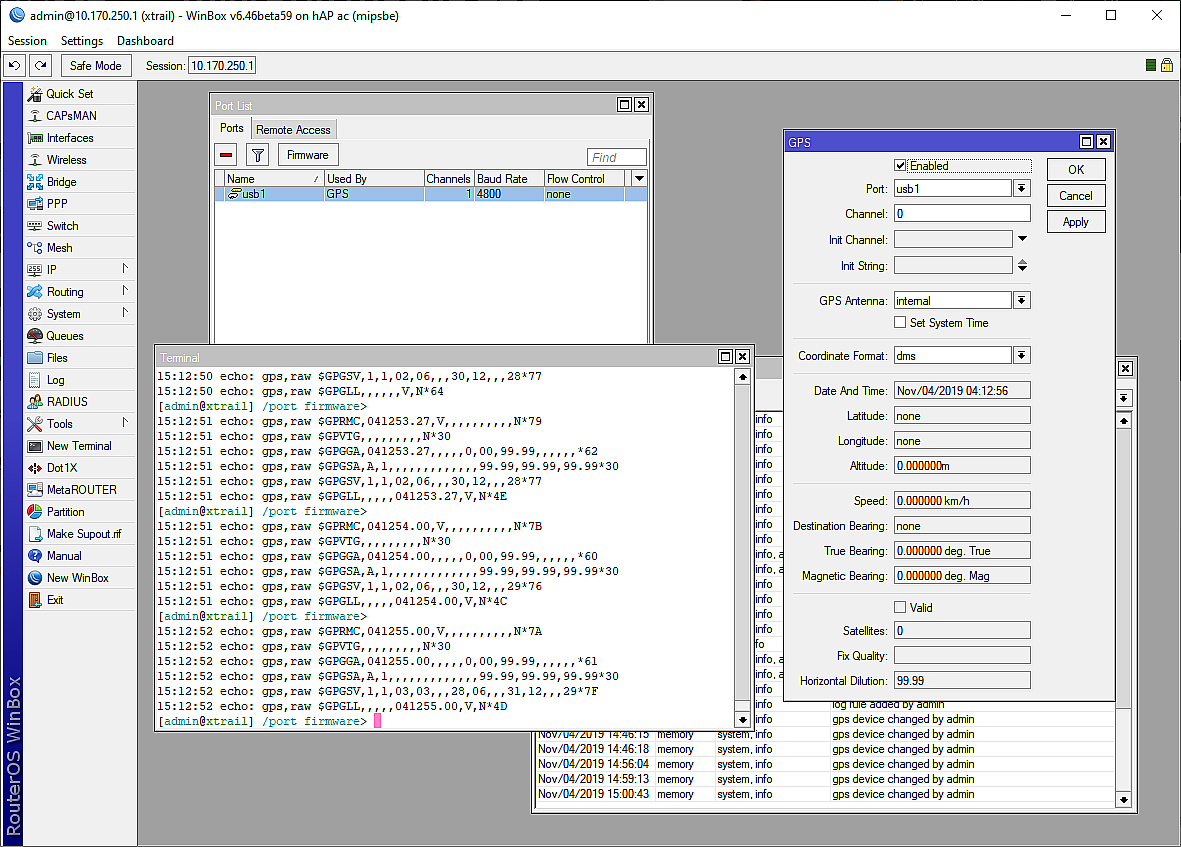Viewport: 1181px width, 847px height.
Task: Toggle Safe Mode button
Action: [x=96, y=66]
